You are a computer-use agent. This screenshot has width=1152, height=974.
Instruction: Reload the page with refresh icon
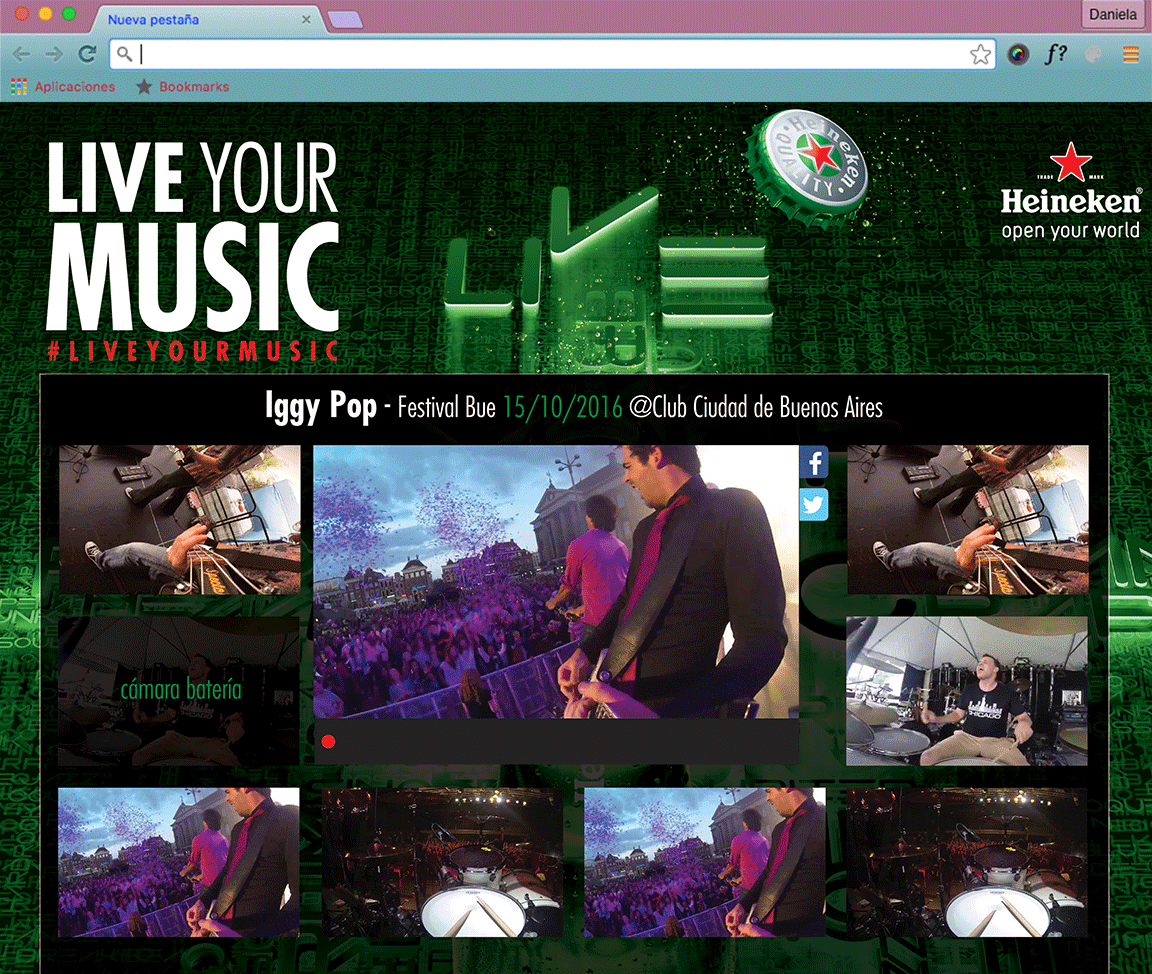(87, 54)
